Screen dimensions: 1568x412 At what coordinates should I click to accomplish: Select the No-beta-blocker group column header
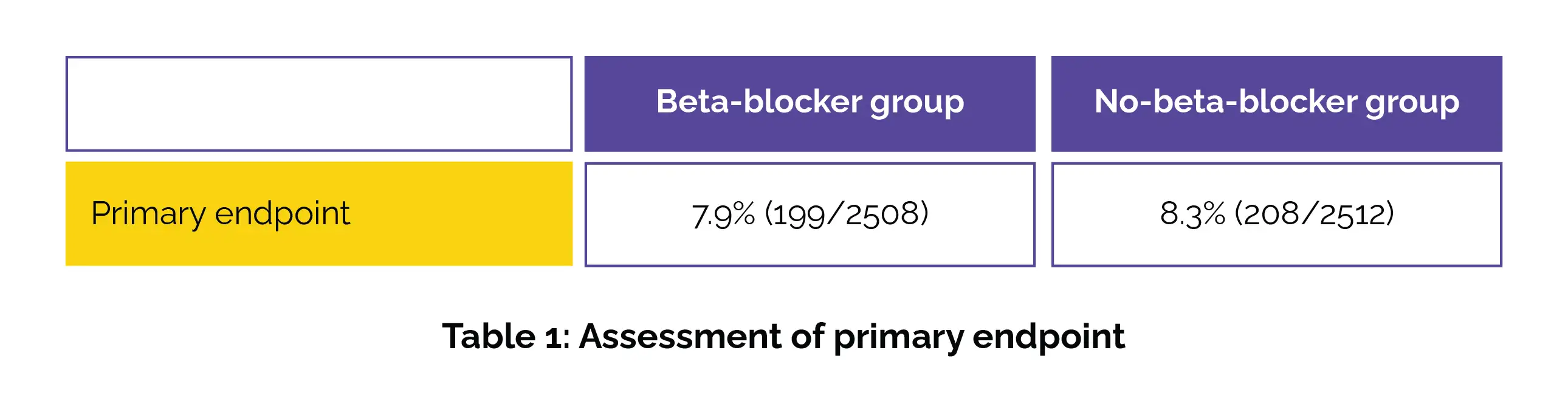(x=1276, y=103)
